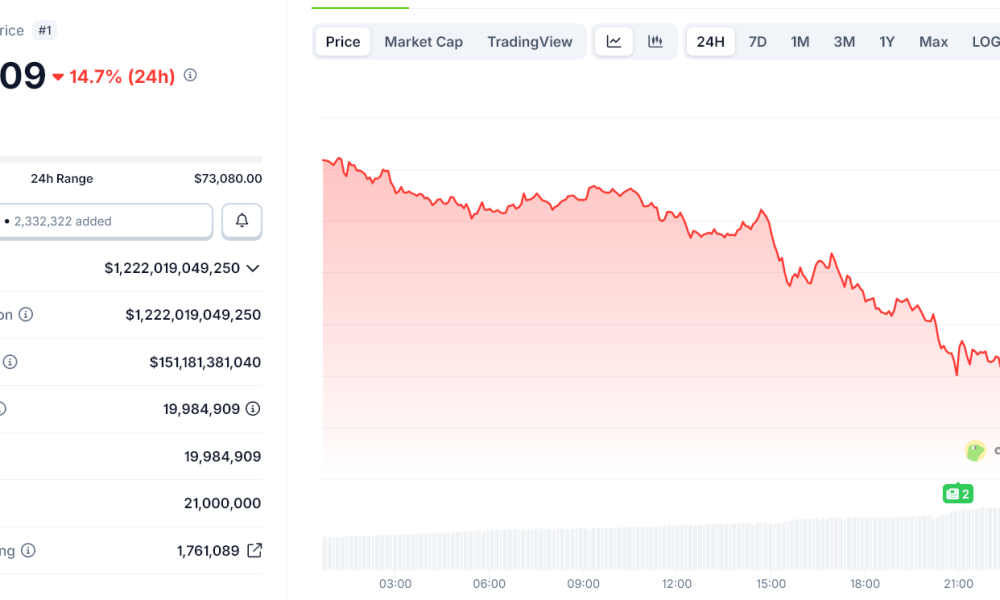Image resolution: width=1000 pixels, height=600 pixels.
Task: Click the yellow candy icon on the chart
Action: pyautogui.click(x=975, y=451)
